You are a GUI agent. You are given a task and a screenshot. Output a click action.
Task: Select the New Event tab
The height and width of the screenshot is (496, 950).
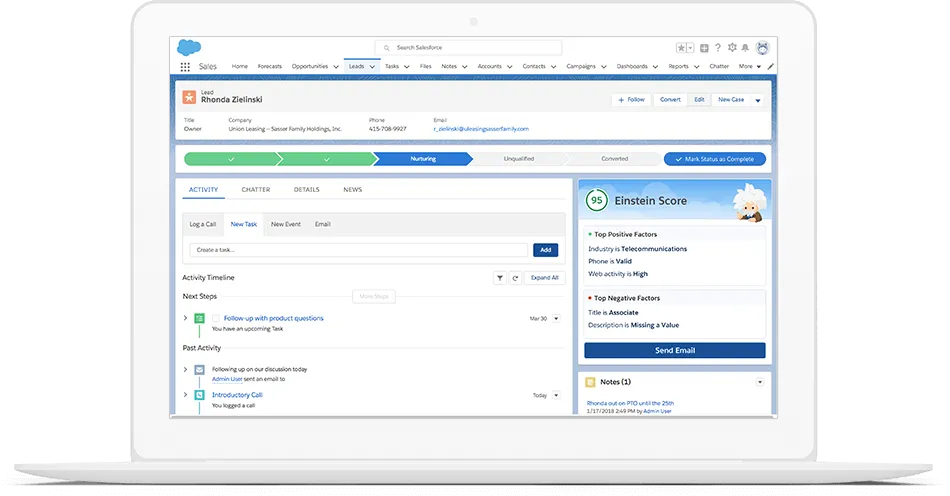tap(286, 224)
